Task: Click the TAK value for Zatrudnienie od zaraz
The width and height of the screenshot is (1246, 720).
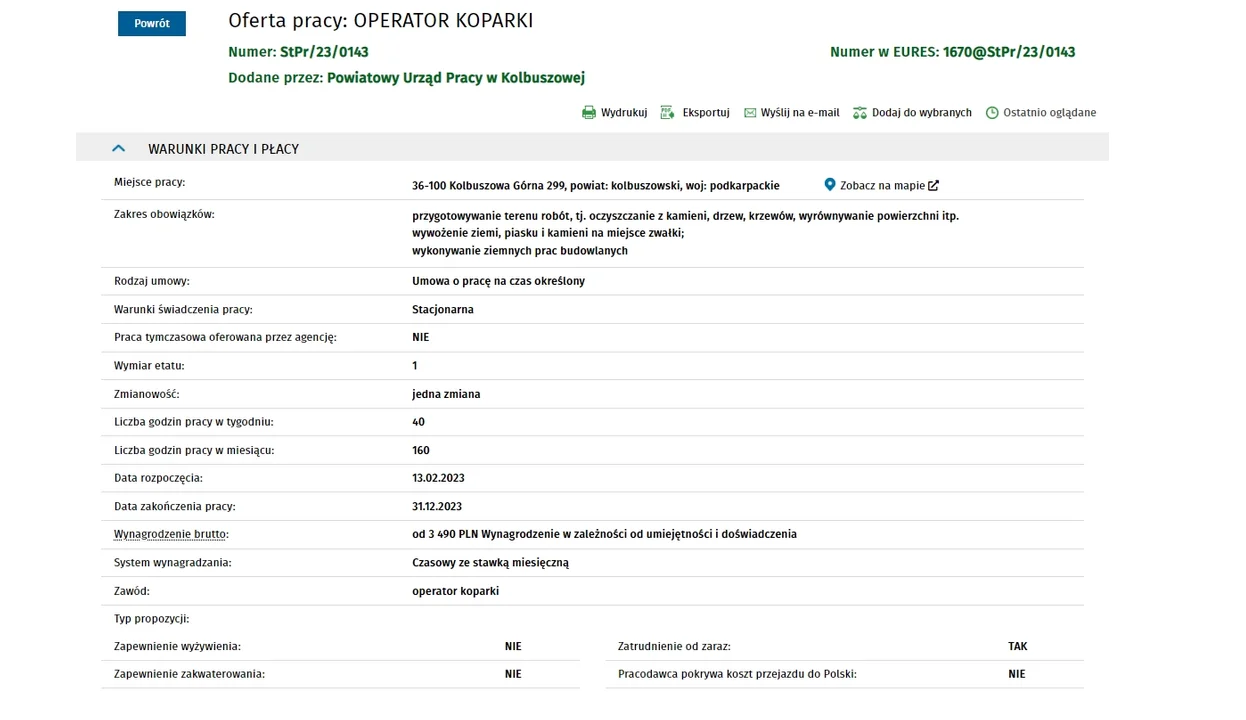Action: pyautogui.click(x=1018, y=647)
